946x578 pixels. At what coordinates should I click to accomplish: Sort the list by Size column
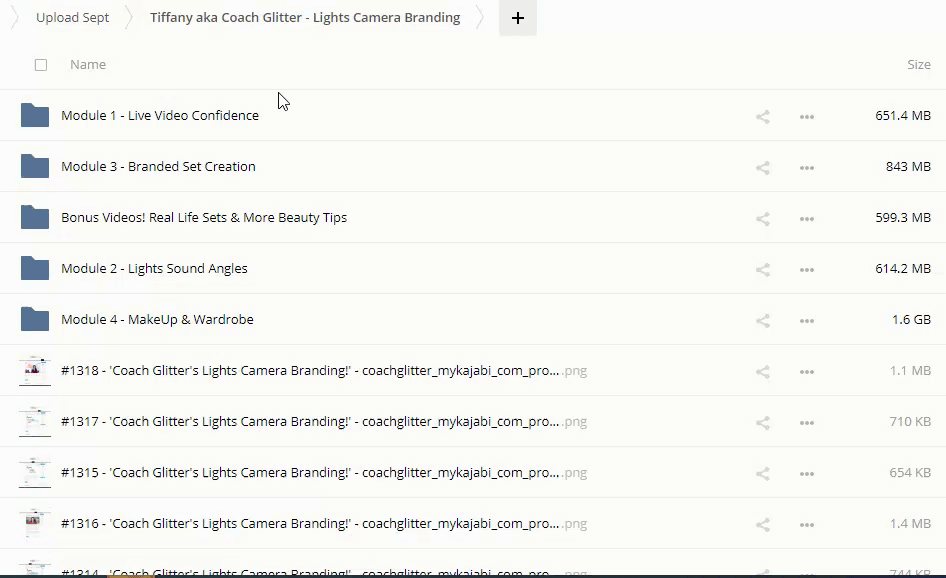918,65
